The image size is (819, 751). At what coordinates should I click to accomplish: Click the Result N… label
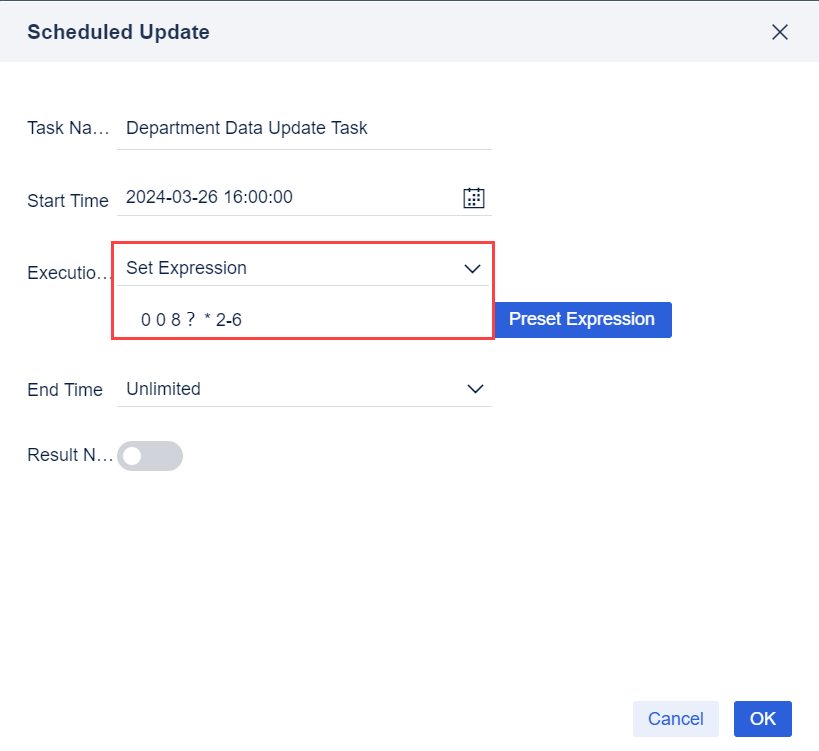(x=67, y=456)
